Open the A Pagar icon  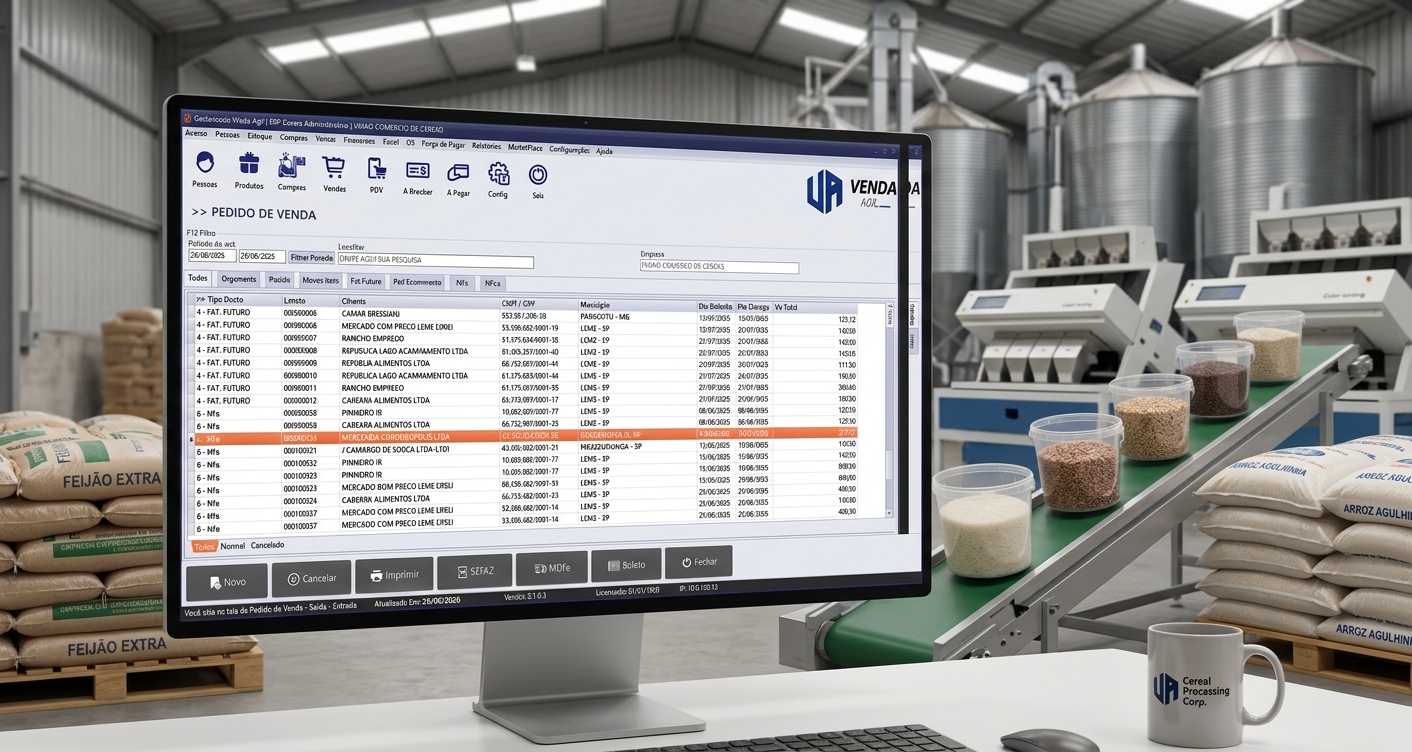458,178
